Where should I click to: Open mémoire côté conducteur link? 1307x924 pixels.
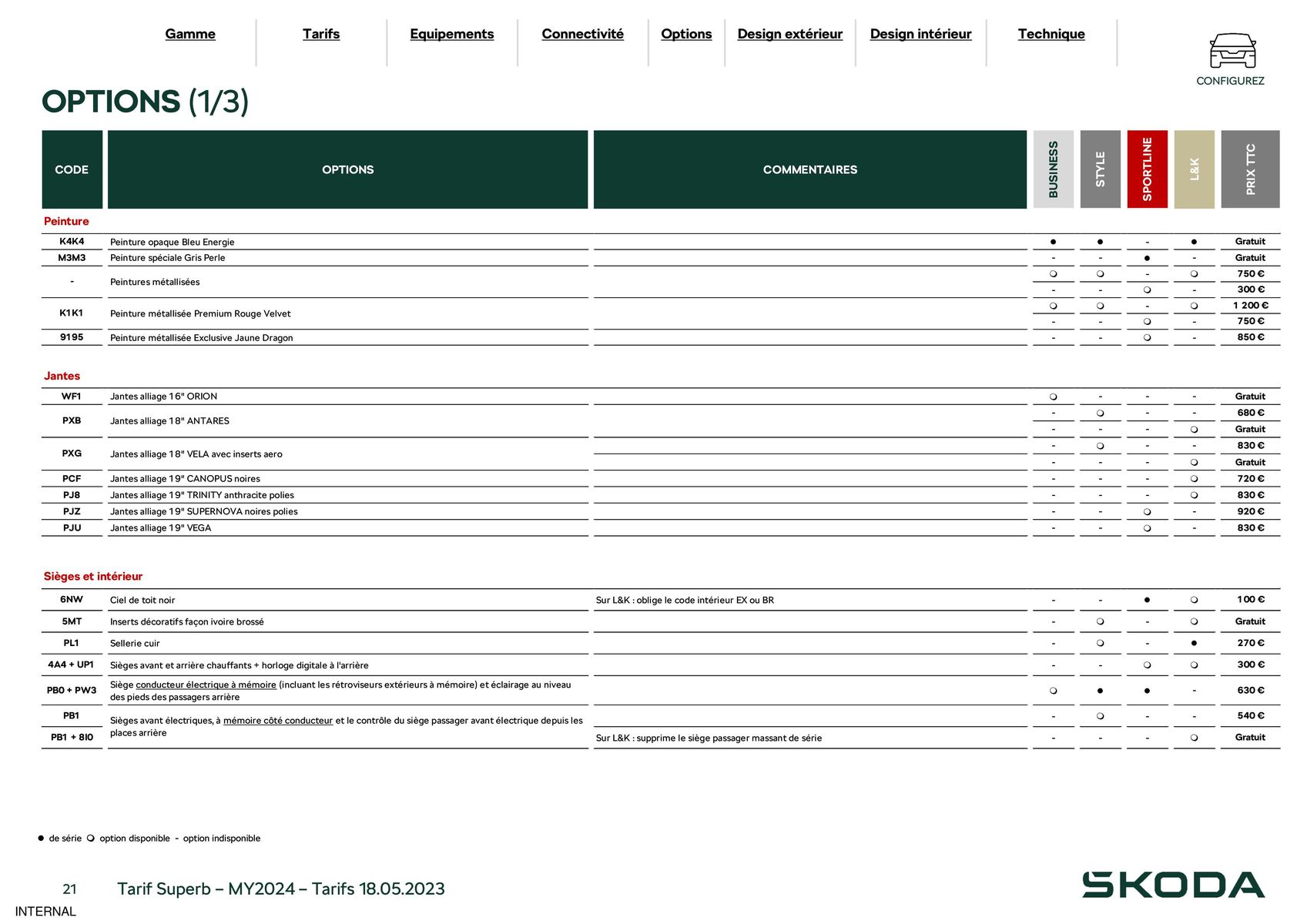(278, 721)
